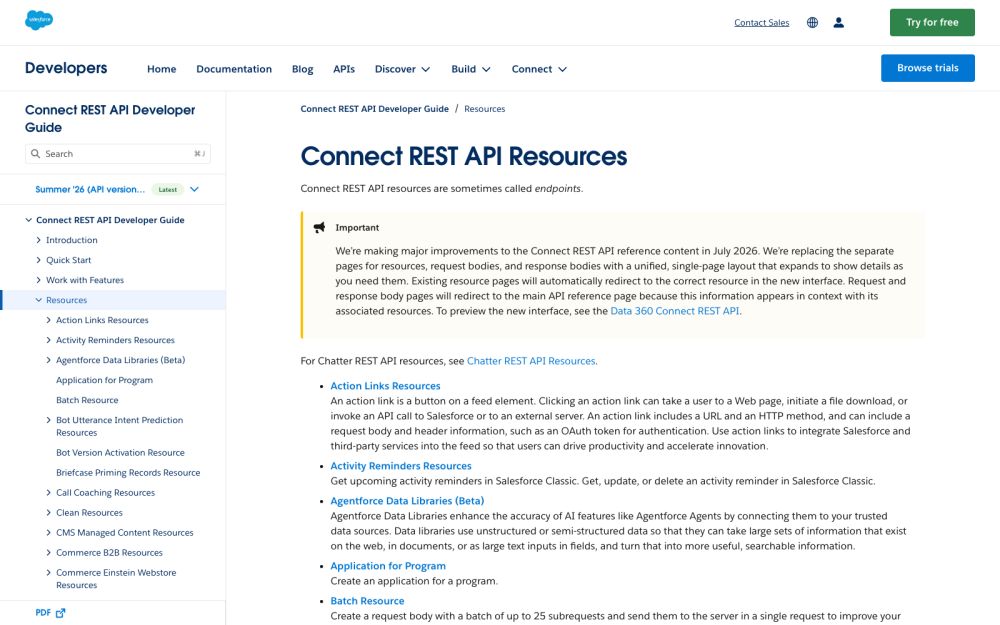The width and height of the screenshot is (1000, 625).
Task: Click the Contact Sales link
Action: (x=761, y=23)
